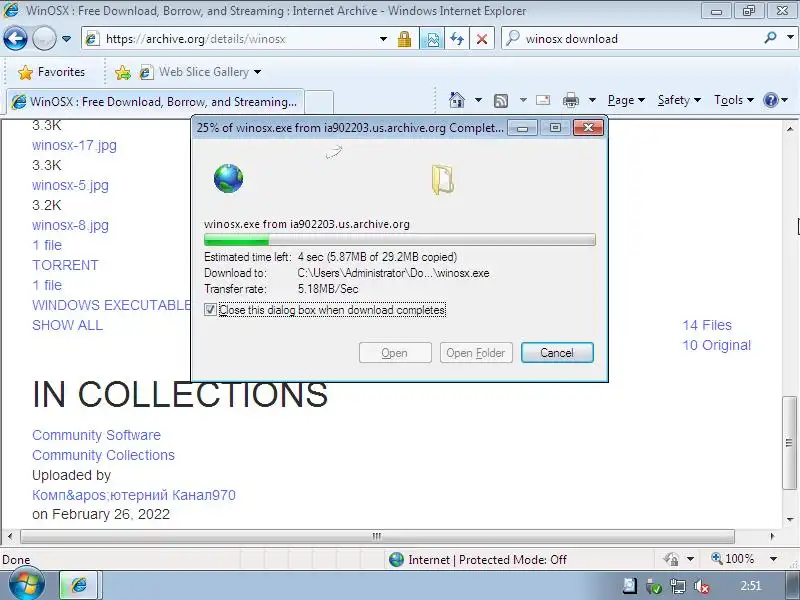Click the 2:51 clock in tray
Image resolution: width=800 pixels, height=600 pixels.
click(x=751, y=586)
